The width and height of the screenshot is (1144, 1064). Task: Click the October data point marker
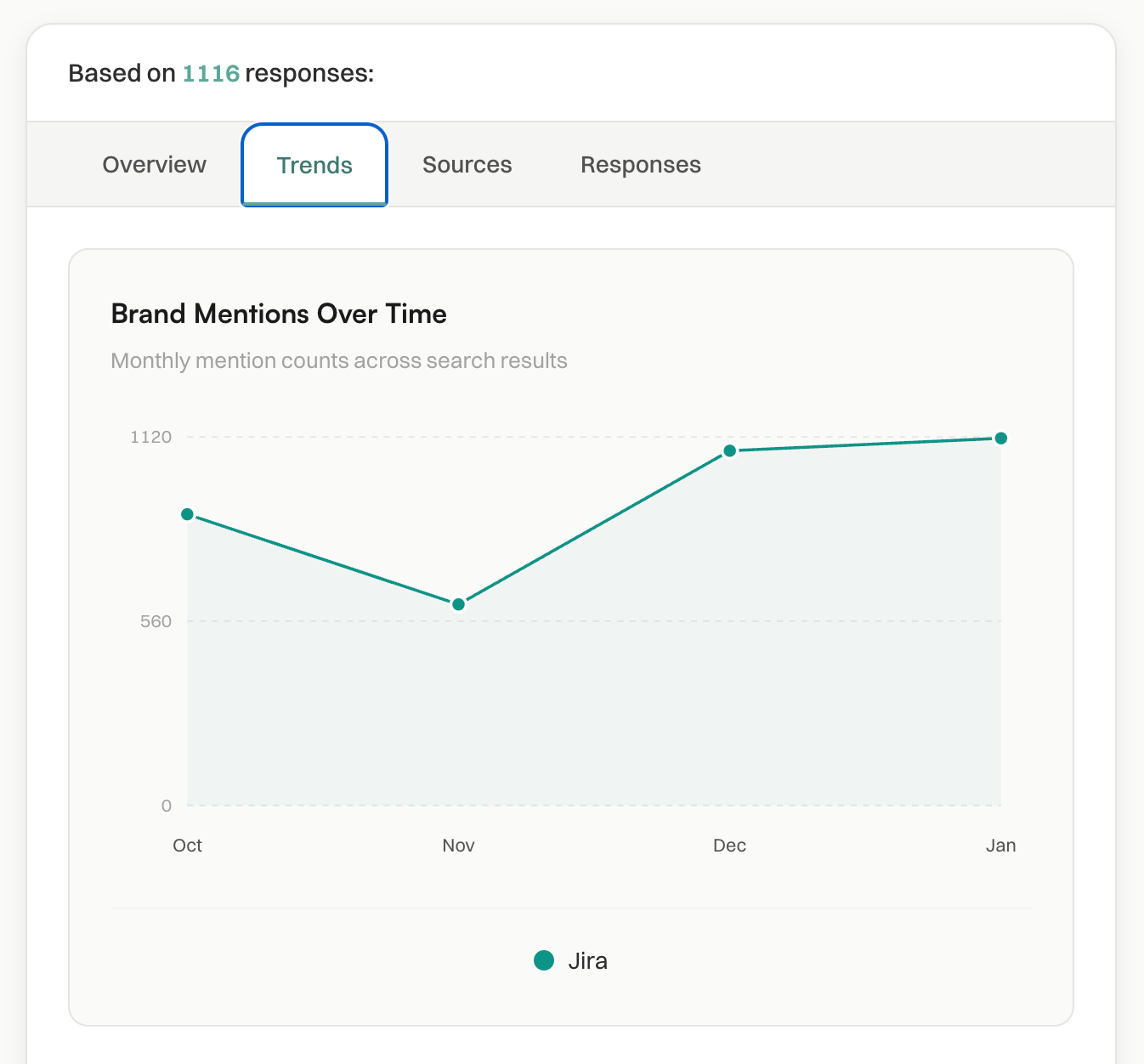click(187, 515)
